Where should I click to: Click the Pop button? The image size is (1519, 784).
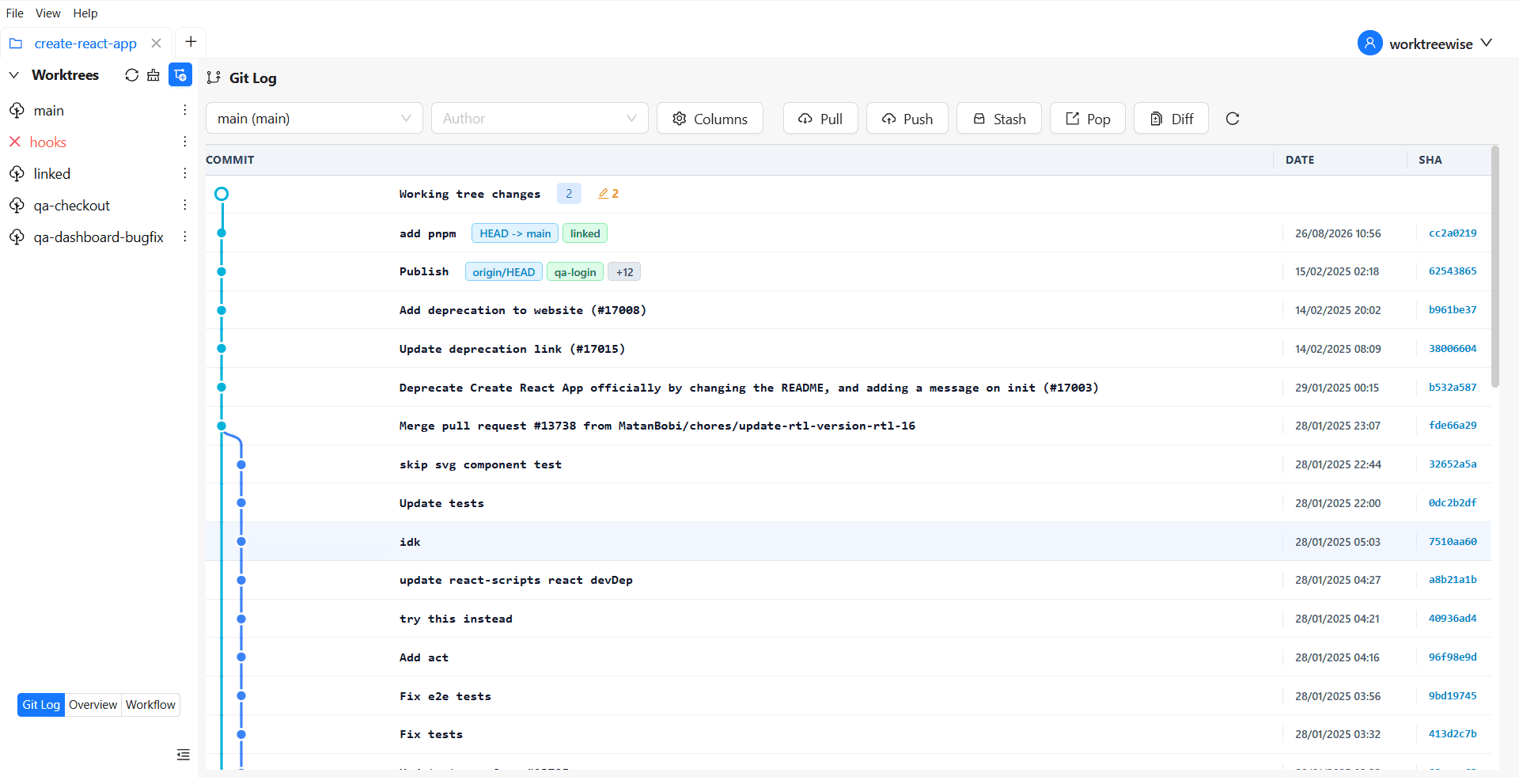[x=1088, y=119]
